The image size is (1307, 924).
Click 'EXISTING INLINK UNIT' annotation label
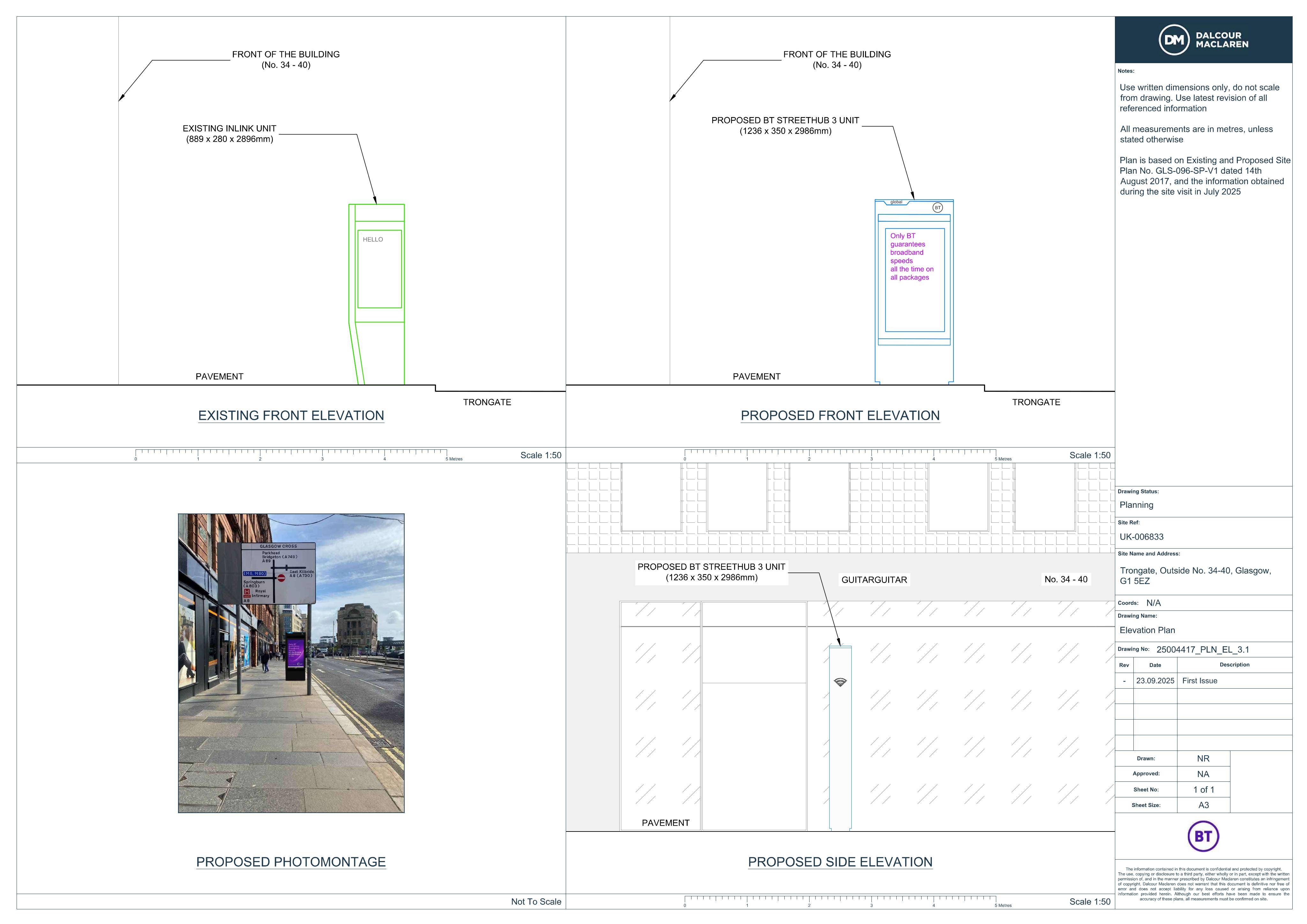pos(229,129)
